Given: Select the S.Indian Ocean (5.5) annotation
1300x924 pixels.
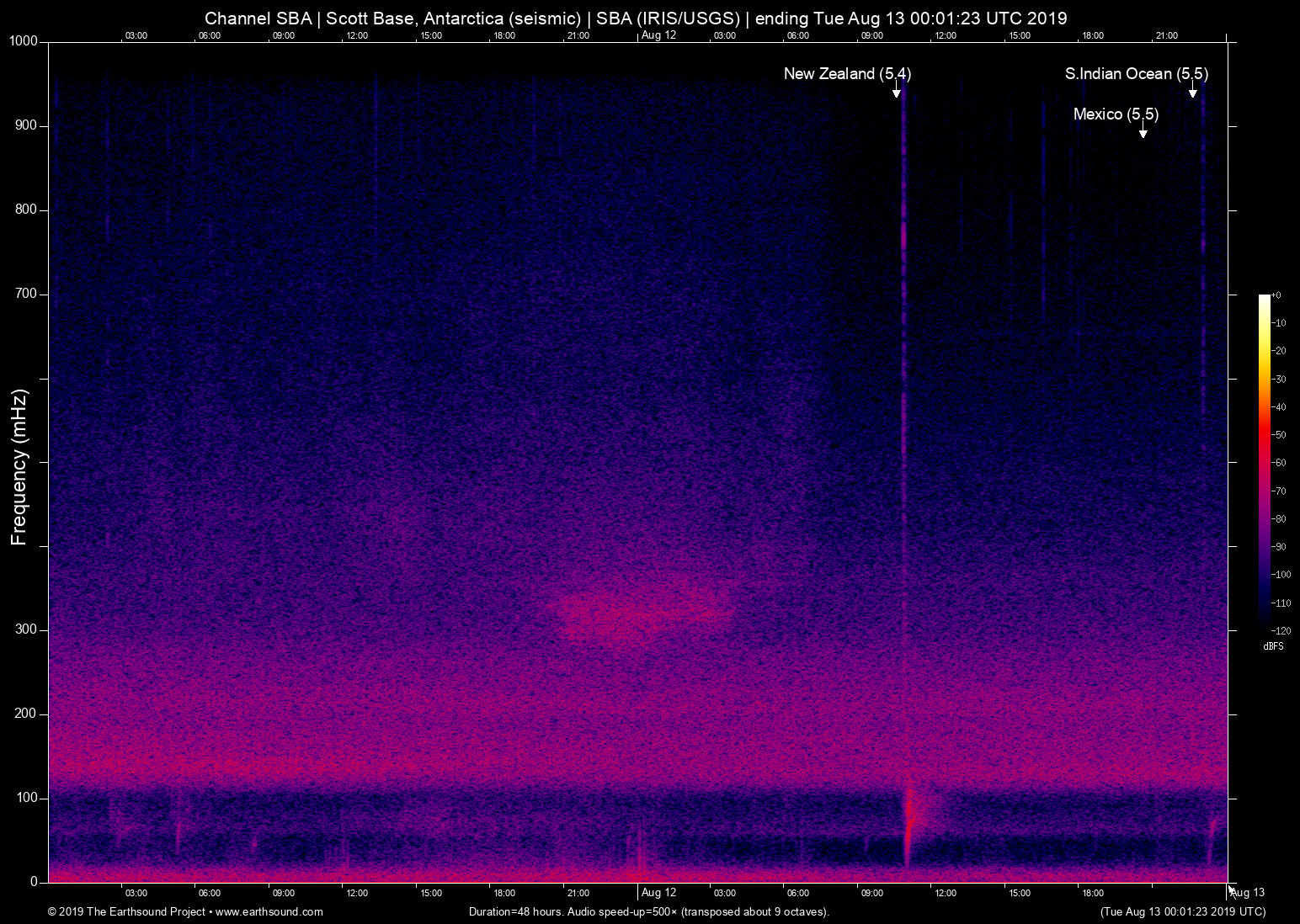Looking at the screenshot, I should point(1136,74).
